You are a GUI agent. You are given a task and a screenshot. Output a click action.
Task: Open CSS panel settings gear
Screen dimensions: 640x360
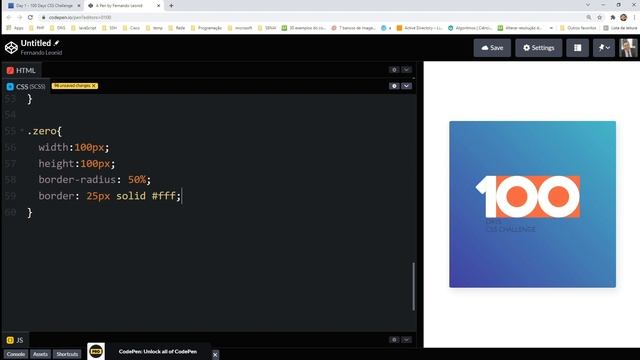coord(394,86)
